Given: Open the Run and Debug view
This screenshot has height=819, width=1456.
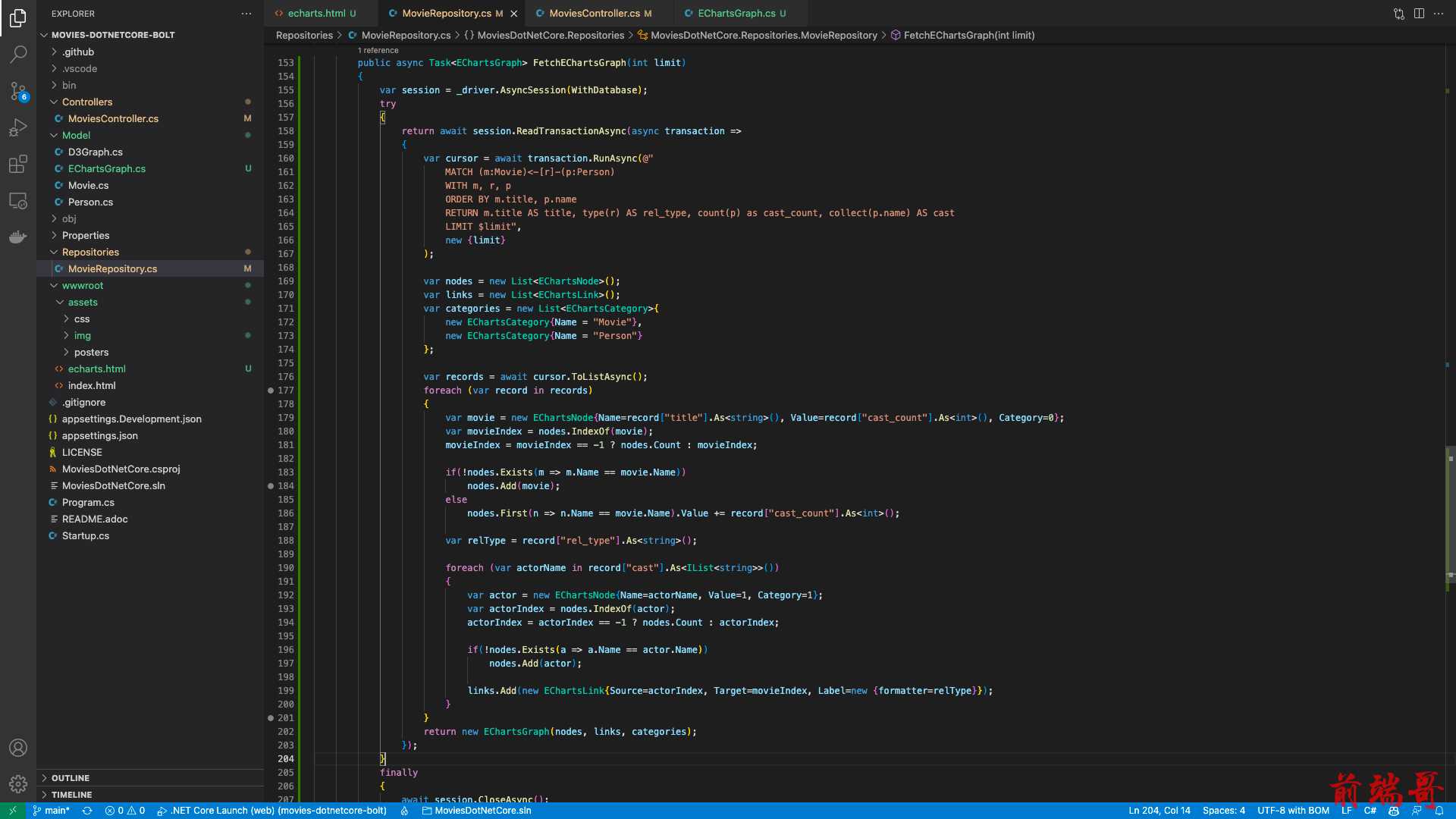Looking at the screenshot, I should tap(18, 127).
